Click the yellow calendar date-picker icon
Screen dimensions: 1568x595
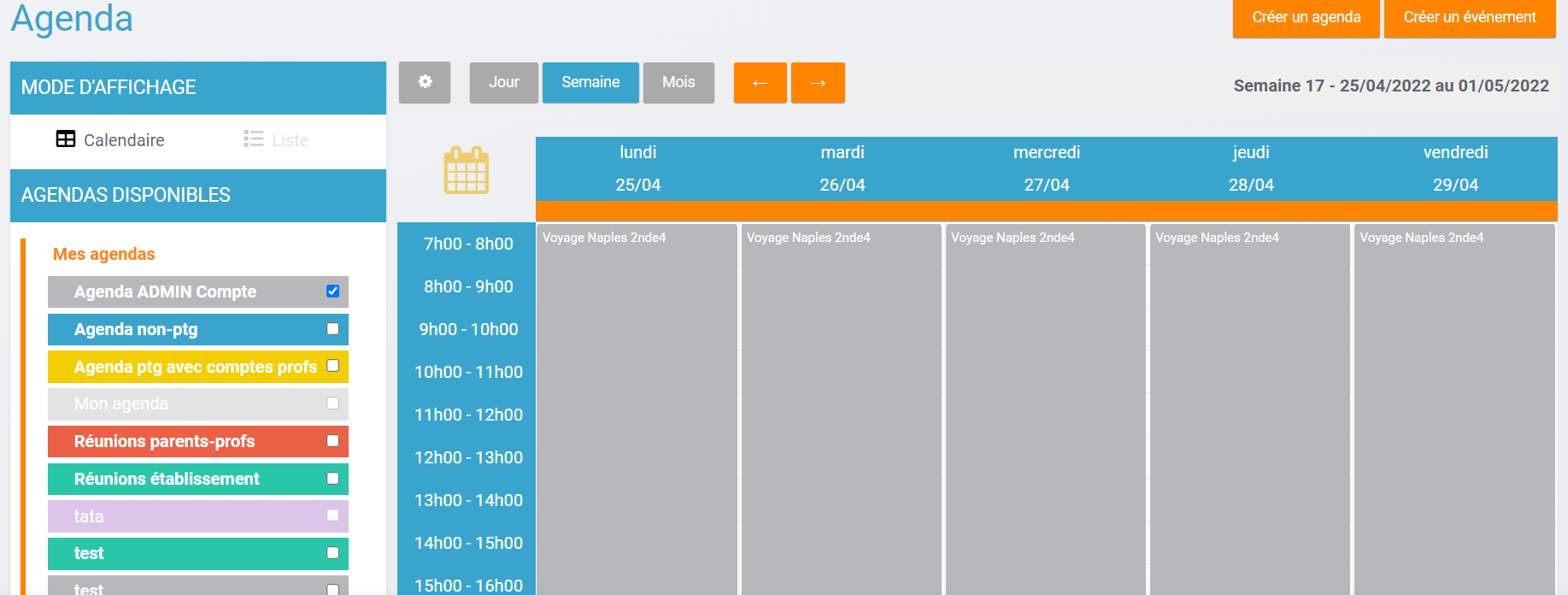467,170
